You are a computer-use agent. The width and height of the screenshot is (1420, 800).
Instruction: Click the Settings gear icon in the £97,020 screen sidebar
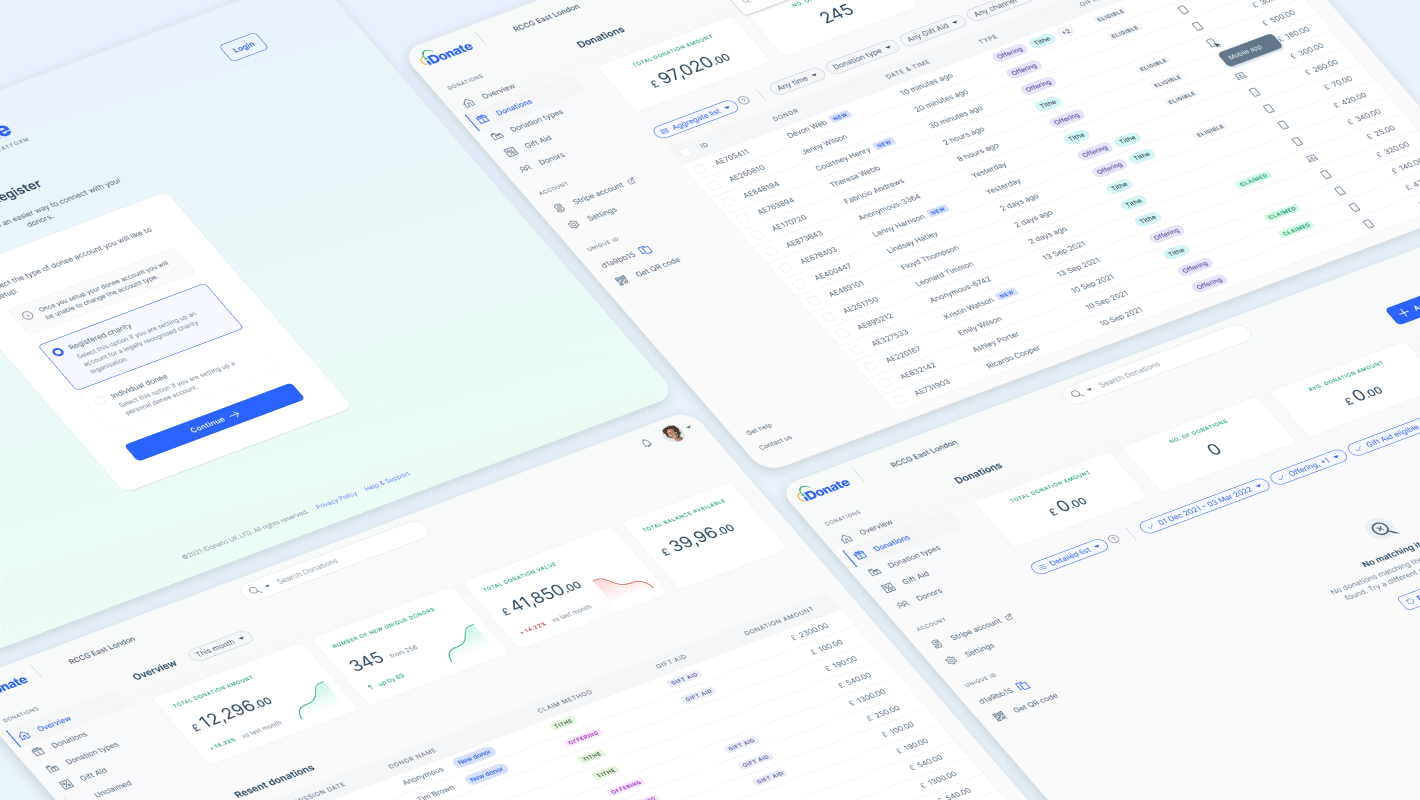(573, 225)
